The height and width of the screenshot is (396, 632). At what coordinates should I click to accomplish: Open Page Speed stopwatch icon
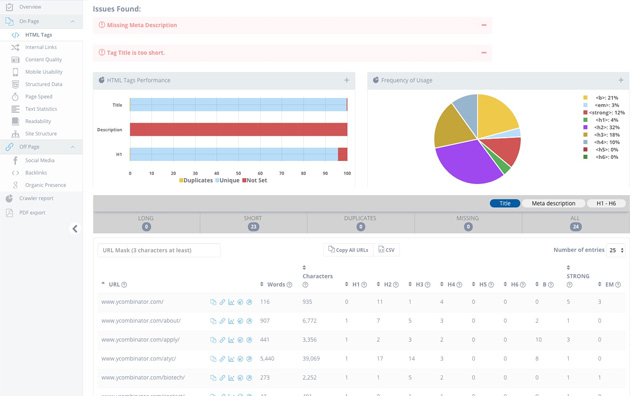tap(15, 97)
